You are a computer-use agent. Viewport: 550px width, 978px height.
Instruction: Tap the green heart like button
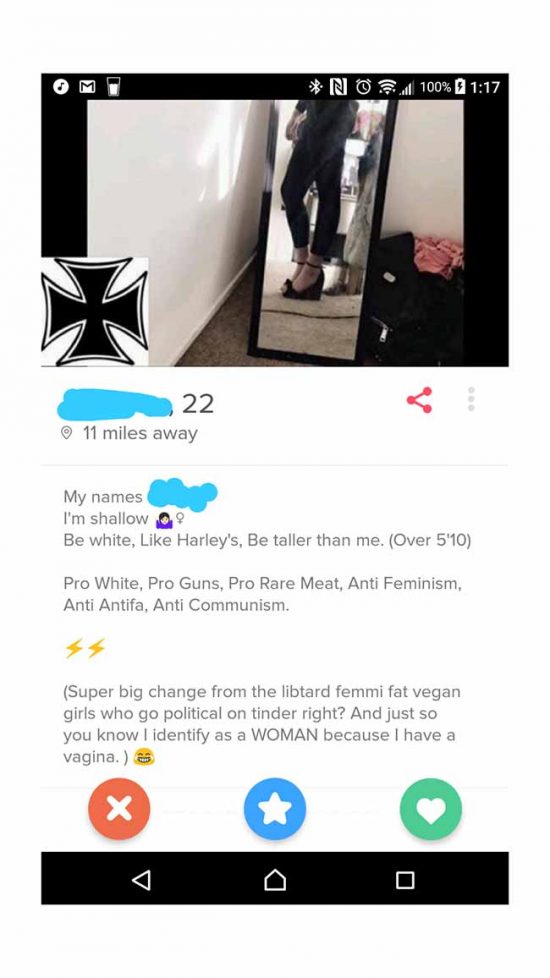coord(431,809)
